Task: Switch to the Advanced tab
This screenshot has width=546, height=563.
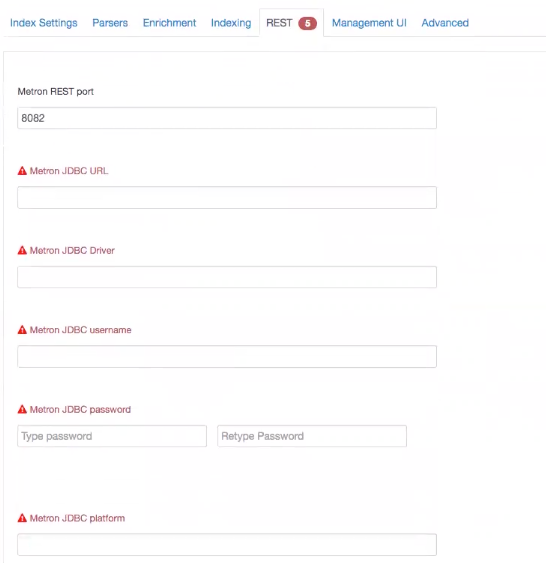Action: pyautogui.click(x=445, y=23)
